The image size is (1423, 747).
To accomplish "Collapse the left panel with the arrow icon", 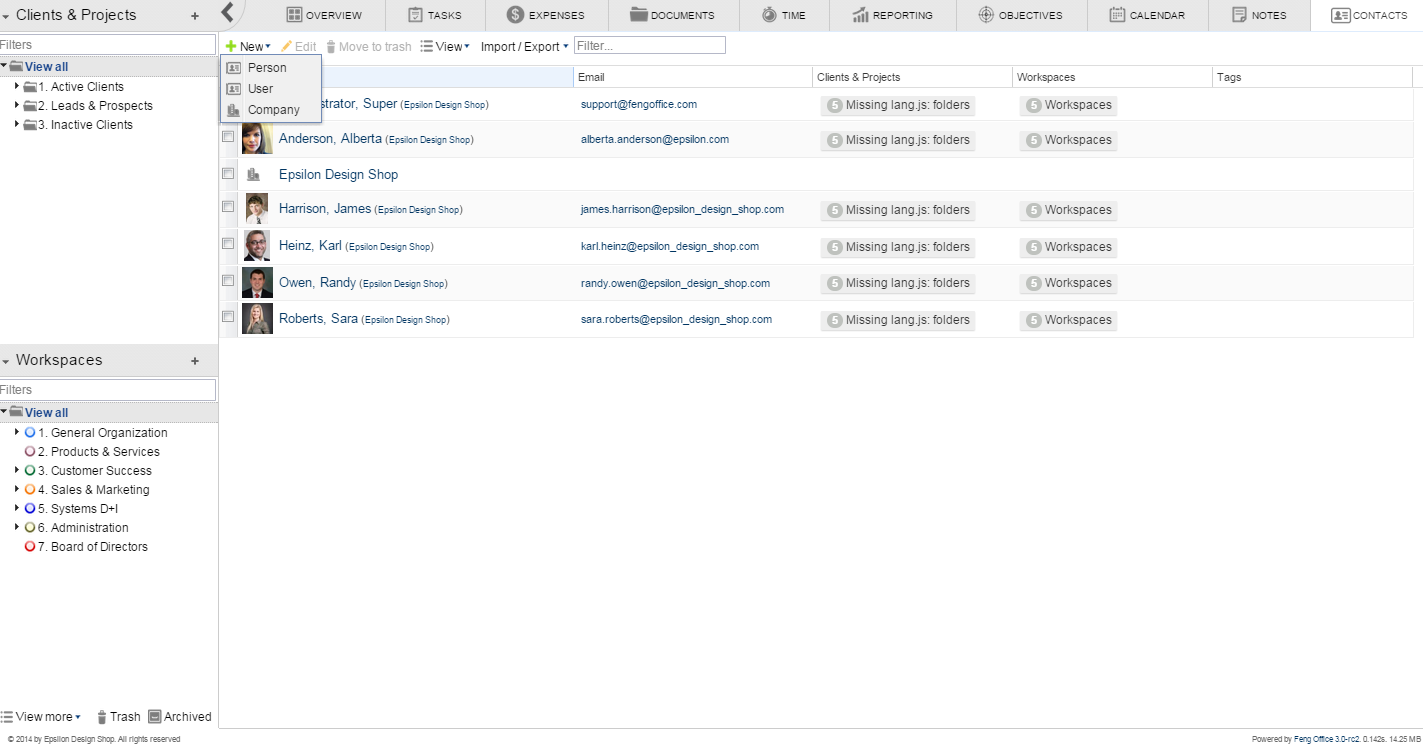I will [228, 12].
